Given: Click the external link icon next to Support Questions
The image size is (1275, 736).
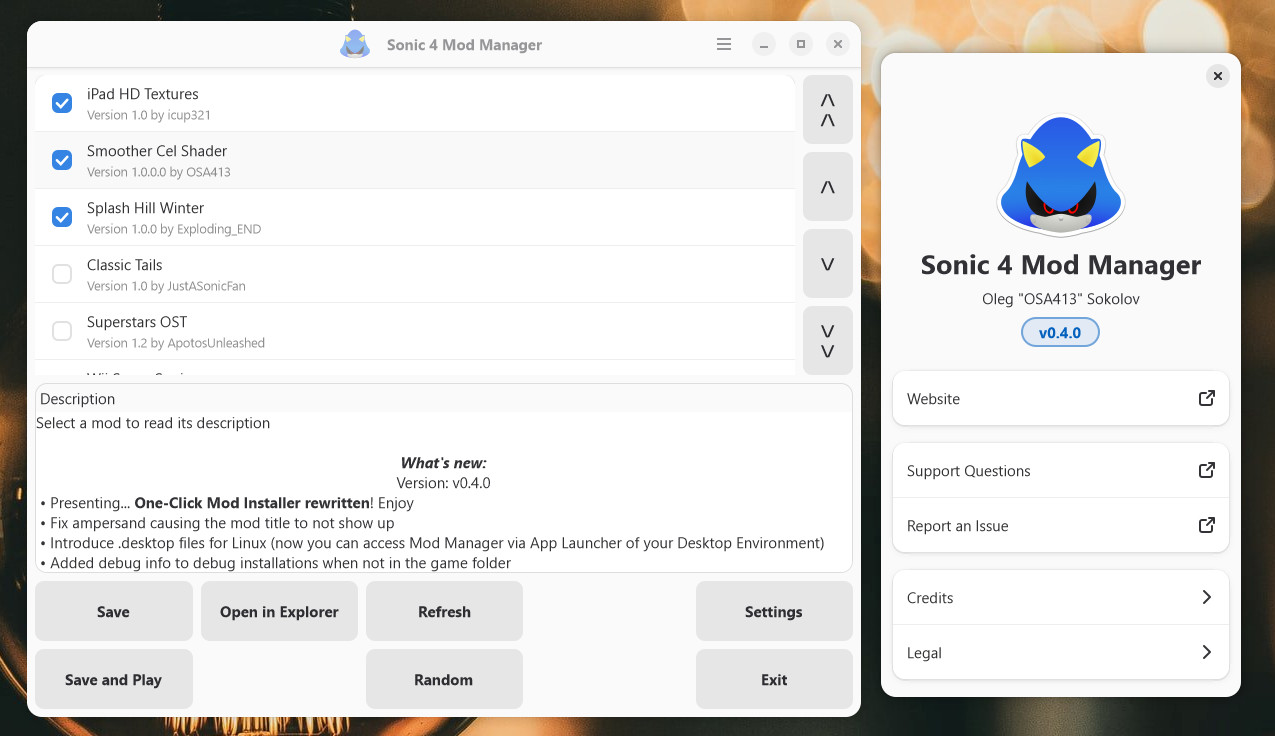Looking at the screenshot, I should pos(1206,470).
